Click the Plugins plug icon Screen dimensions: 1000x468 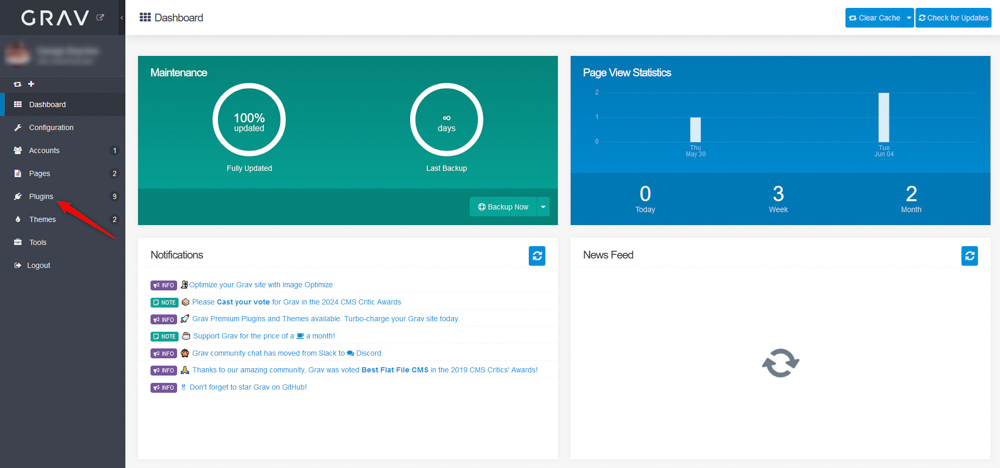[17, 196]
